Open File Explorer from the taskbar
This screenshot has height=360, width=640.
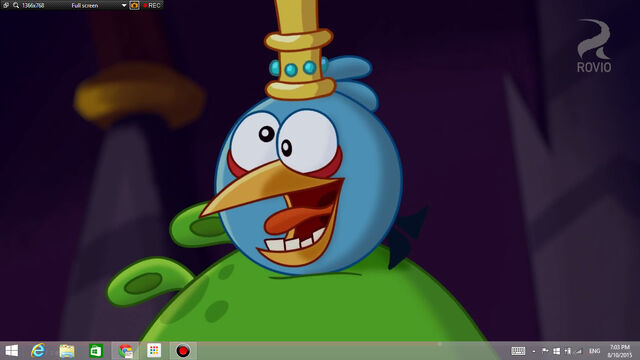coord(67,351)
